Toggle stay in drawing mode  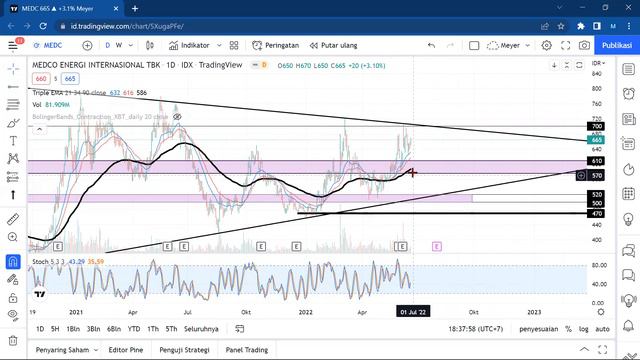point(13,279)
